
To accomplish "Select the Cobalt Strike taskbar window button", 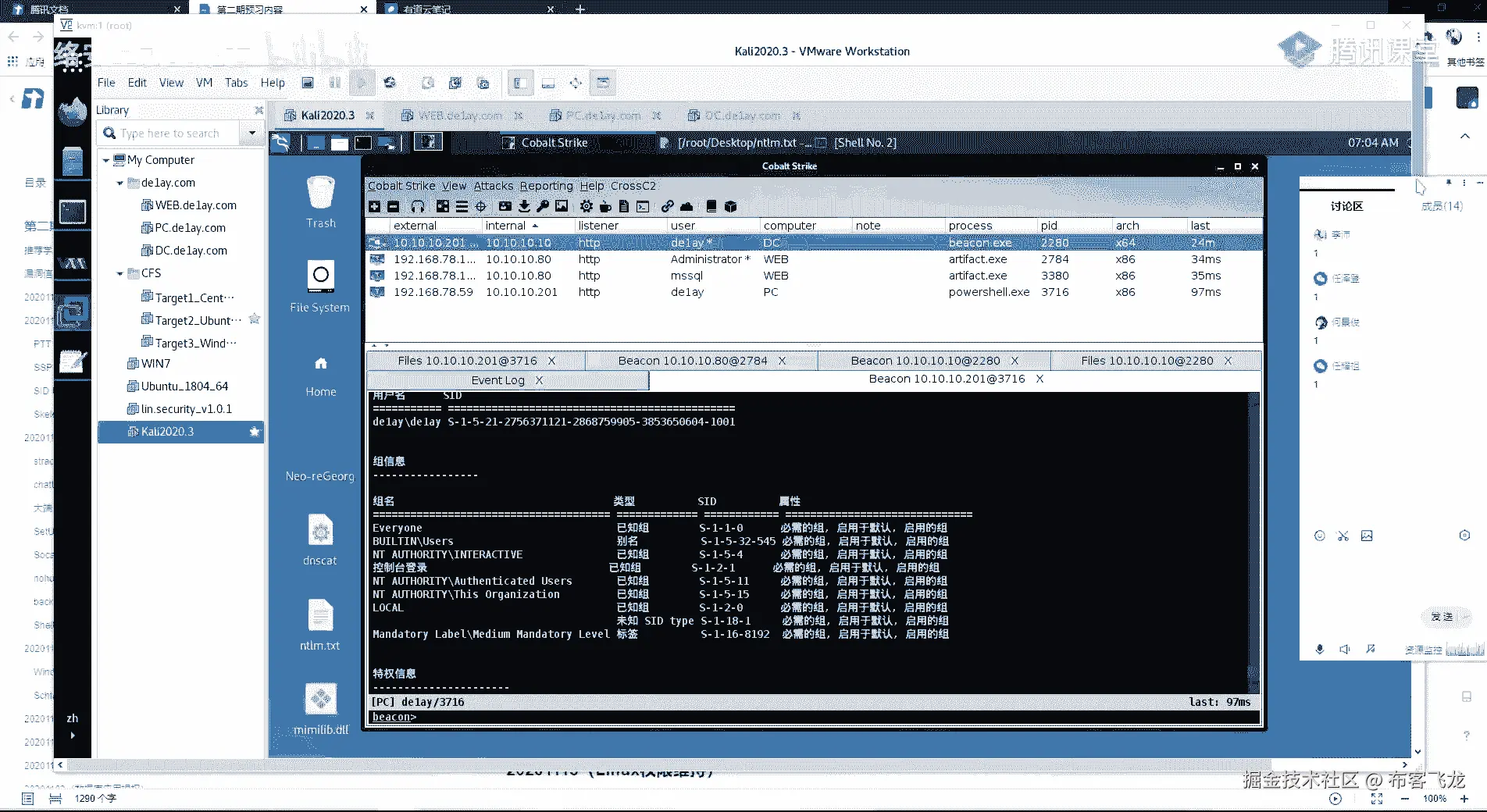I will pos(576,143).
